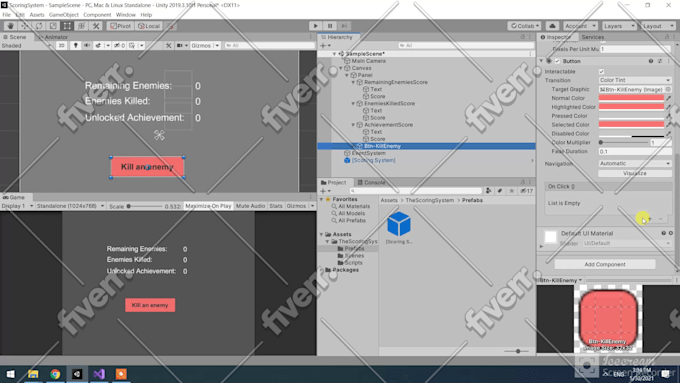Select All Prefabs under Favorites

[351, 220]
